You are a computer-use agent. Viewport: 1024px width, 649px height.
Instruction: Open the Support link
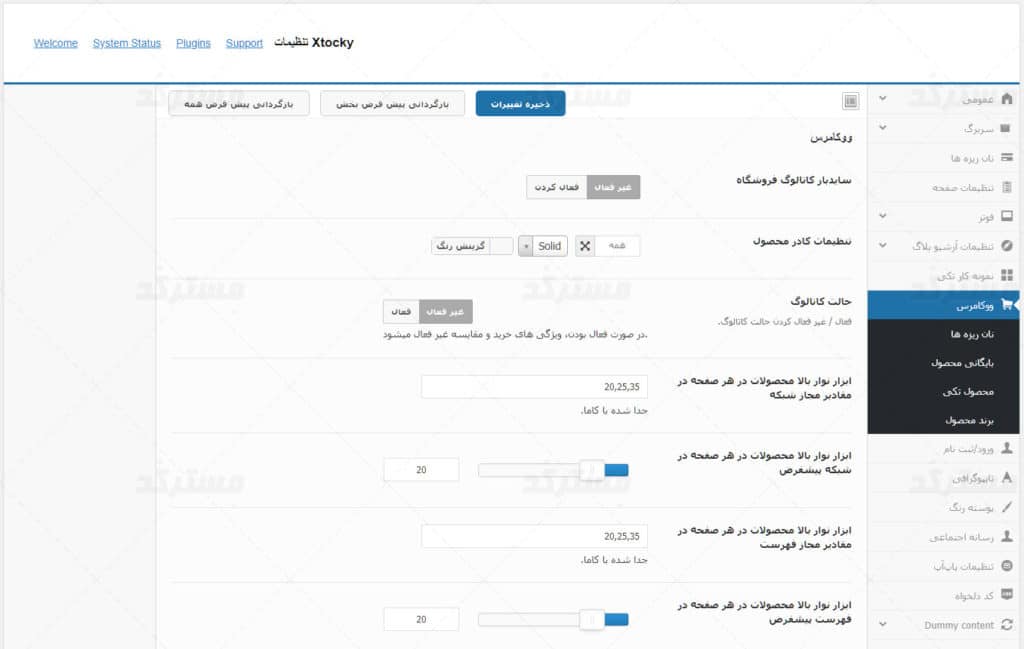(x=244, y=43)
